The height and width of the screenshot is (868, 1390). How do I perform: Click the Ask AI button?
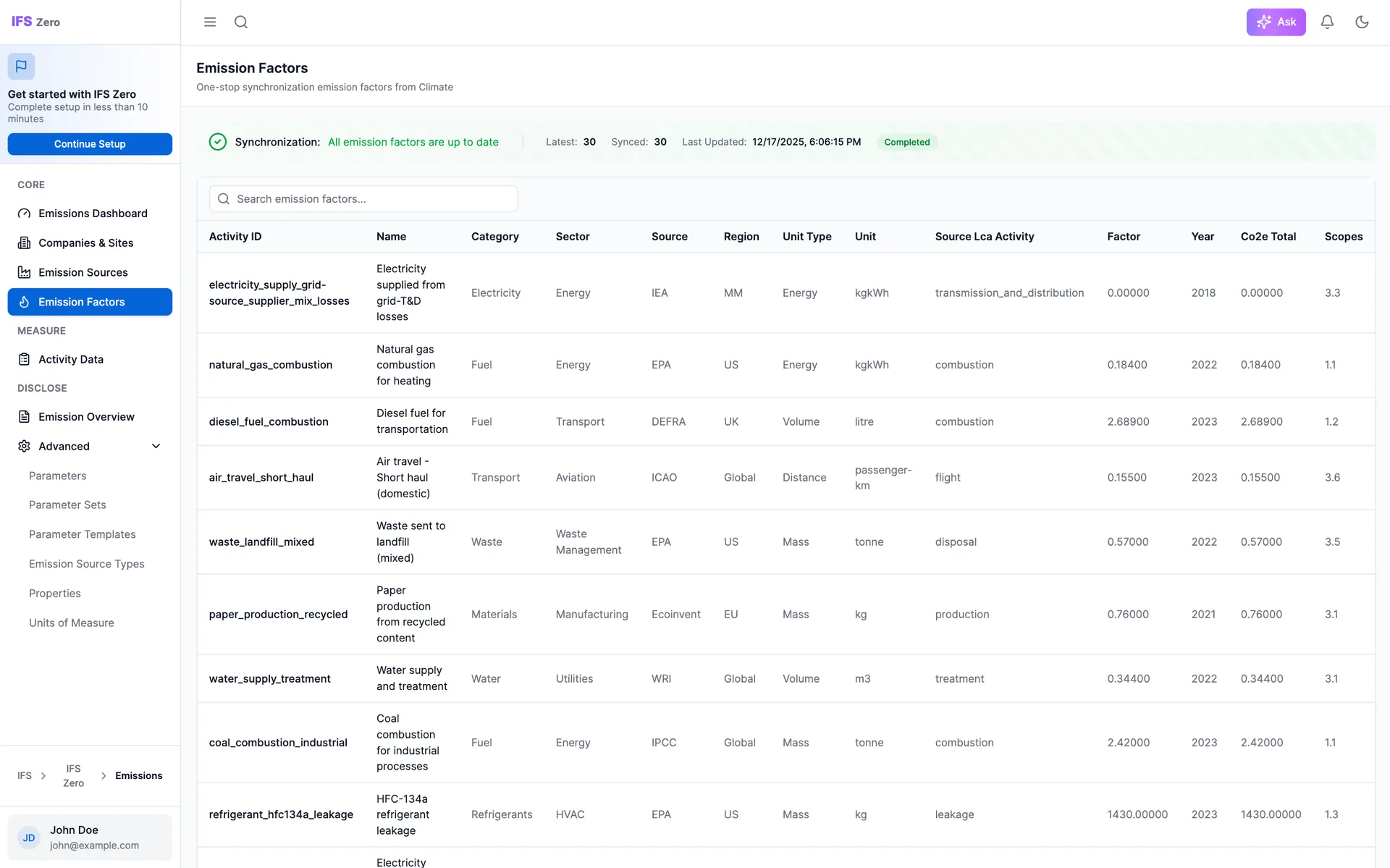click(x=1275, y=22)
